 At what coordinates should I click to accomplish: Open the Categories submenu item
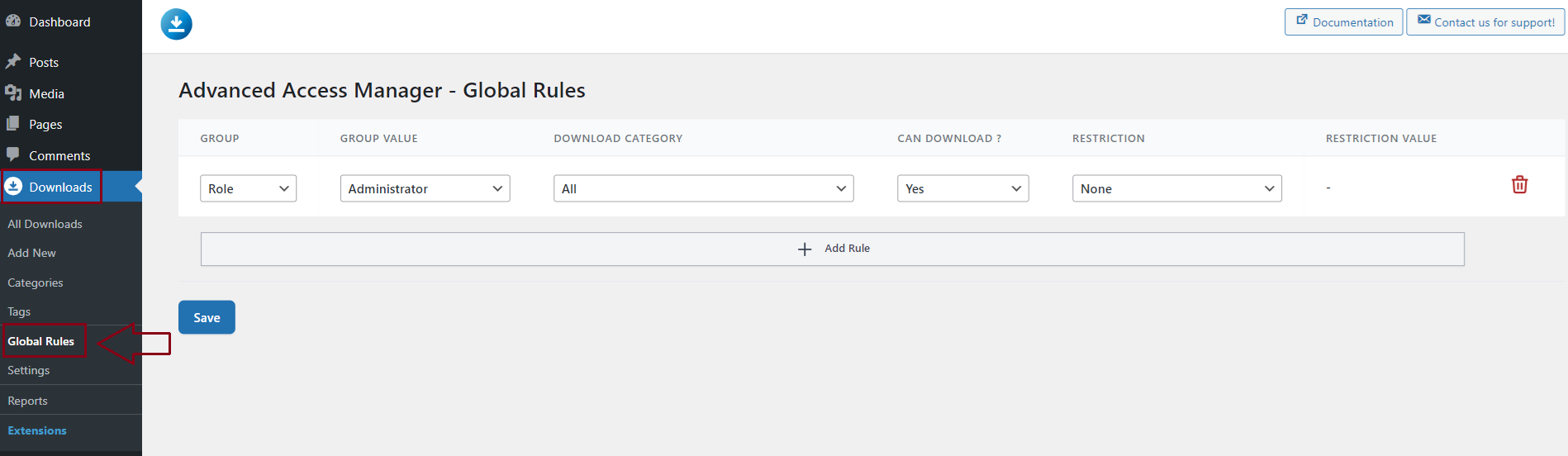coord(36,283)
